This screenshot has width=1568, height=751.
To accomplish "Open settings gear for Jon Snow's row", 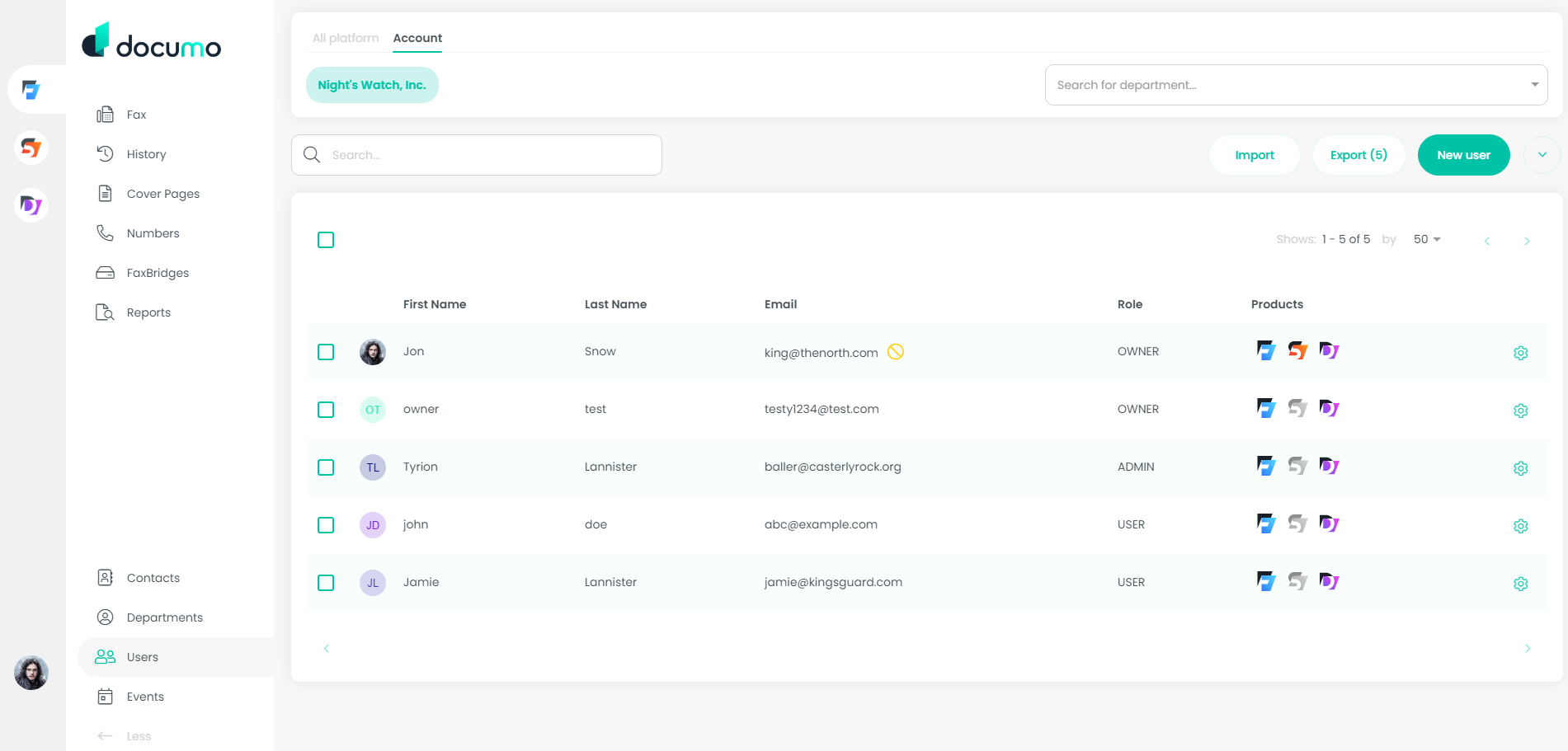I will (1521, 352).
